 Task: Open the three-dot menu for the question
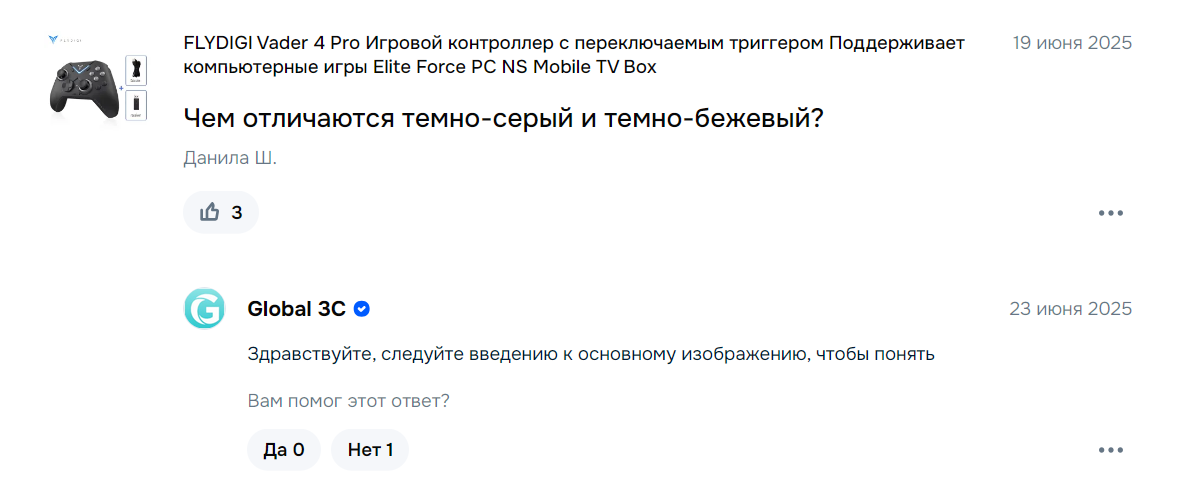click(x=1110, y=213)
